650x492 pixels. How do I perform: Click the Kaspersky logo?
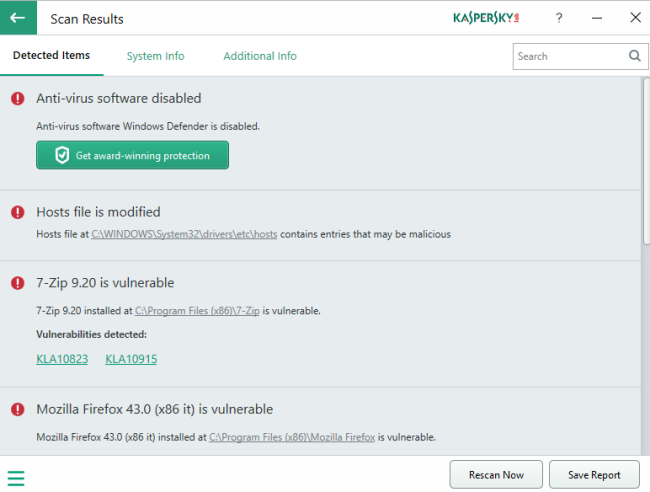[x=486, y=18]
